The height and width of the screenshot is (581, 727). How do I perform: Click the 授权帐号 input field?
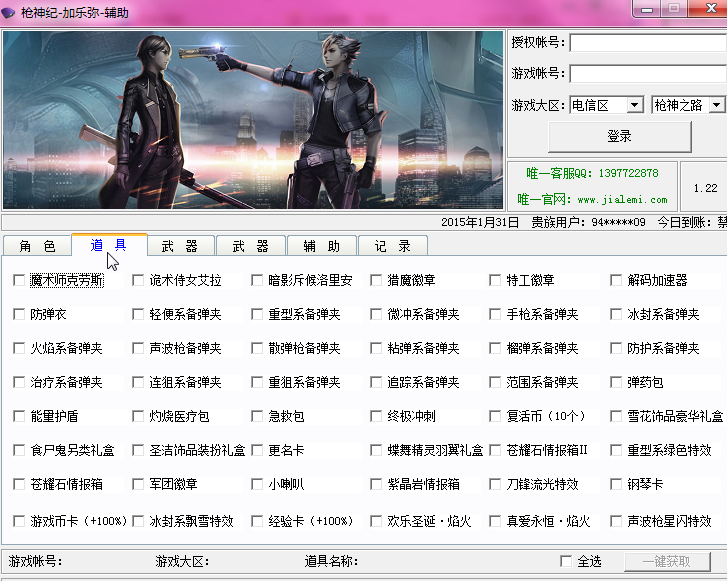tap(648, 43)
